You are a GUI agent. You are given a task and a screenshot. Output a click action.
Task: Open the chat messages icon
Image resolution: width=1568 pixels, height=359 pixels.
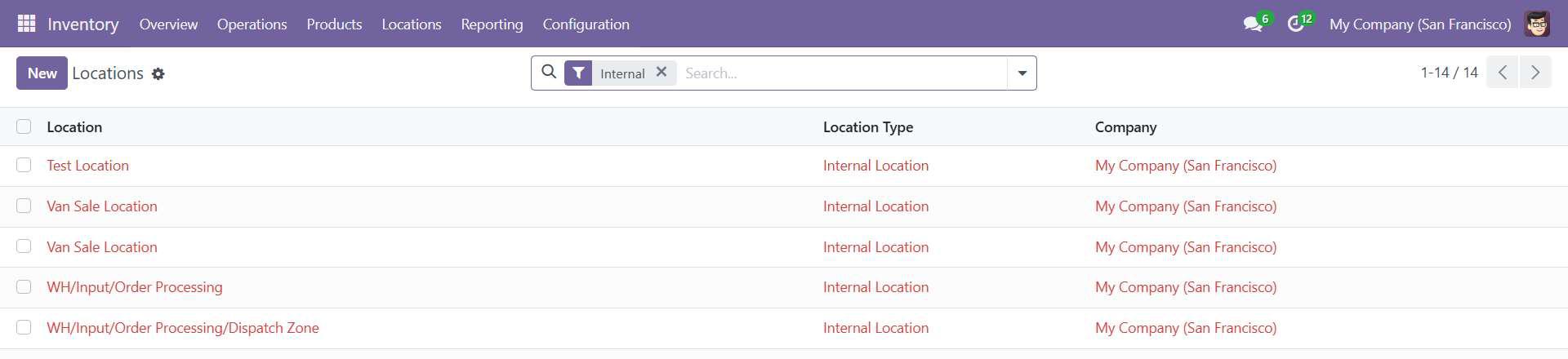(x=1252, y=24)
